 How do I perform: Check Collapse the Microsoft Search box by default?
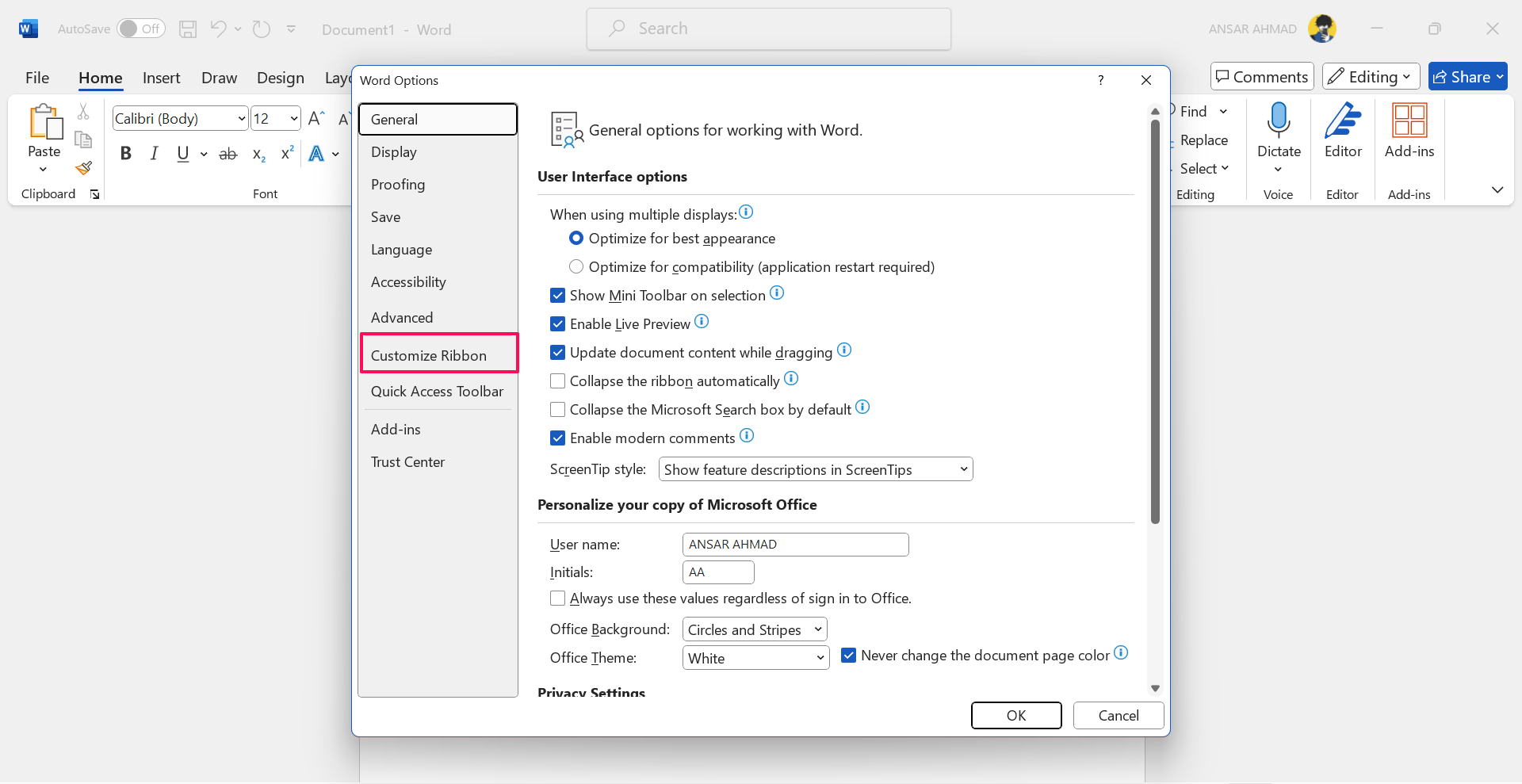[x=558, y=410]
